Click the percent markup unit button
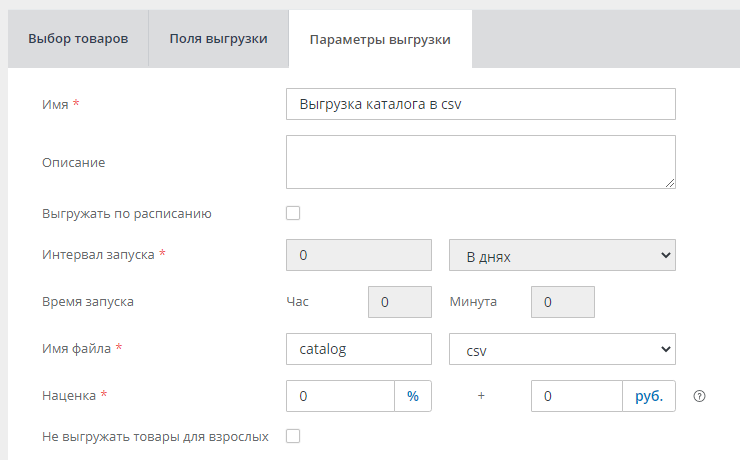 [413, 396]
